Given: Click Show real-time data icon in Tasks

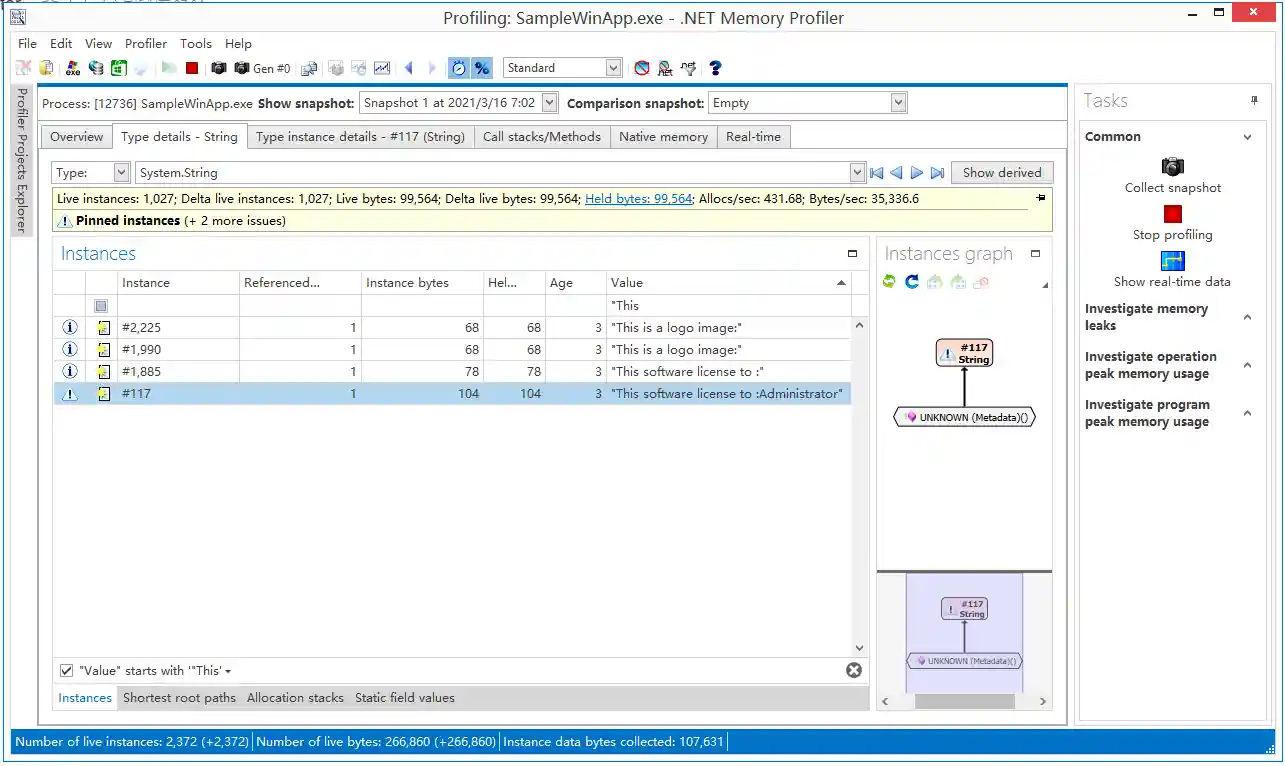Looking at the screenshot, I should pyautogui.click(x=1172, y=261).
